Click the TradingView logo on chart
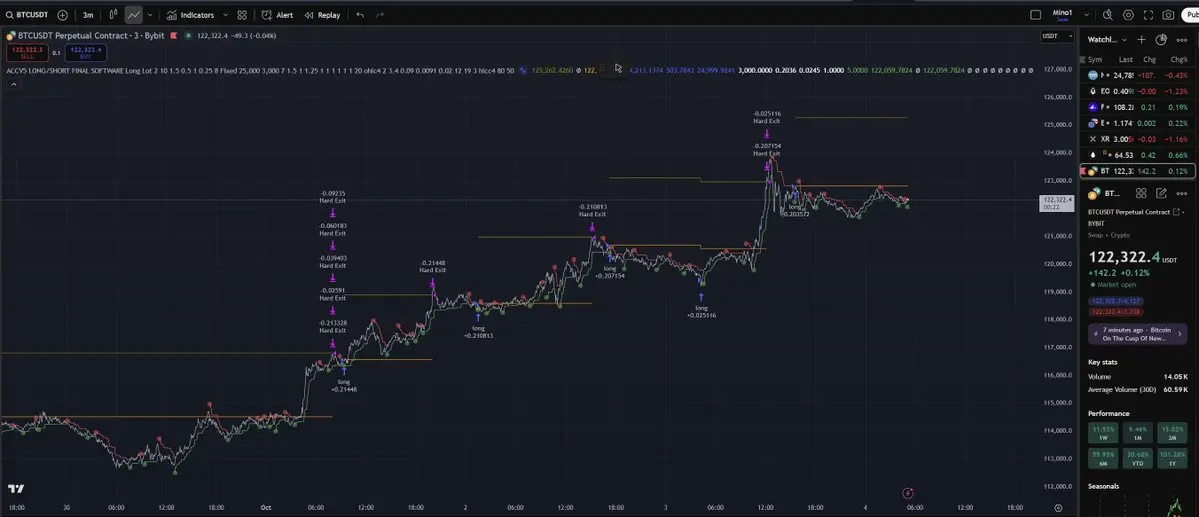Viewport: 1199px width, 517px height. coord(16,489)
